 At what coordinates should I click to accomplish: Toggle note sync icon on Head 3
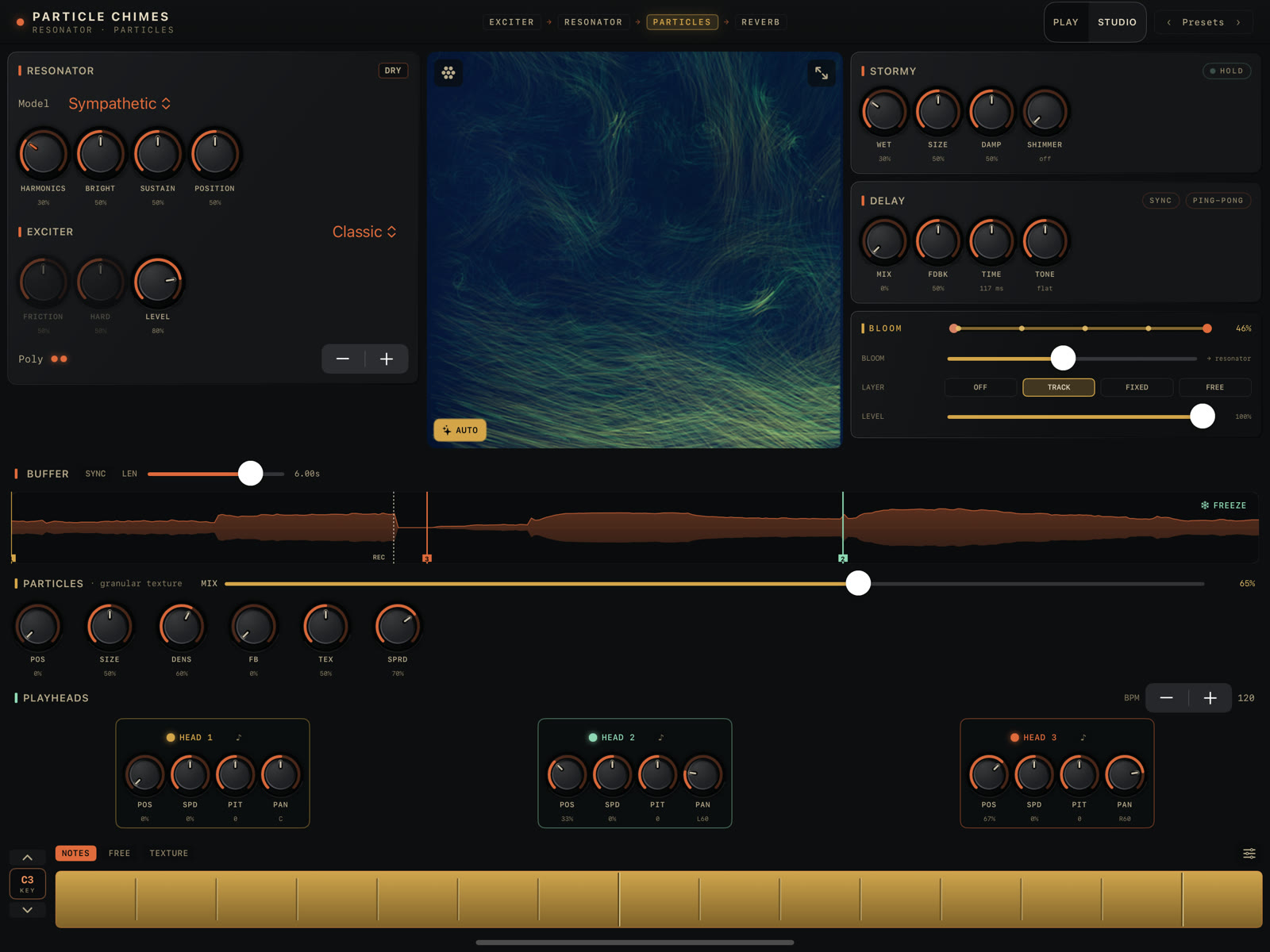pyautogui.click(x=1083, y=738)
